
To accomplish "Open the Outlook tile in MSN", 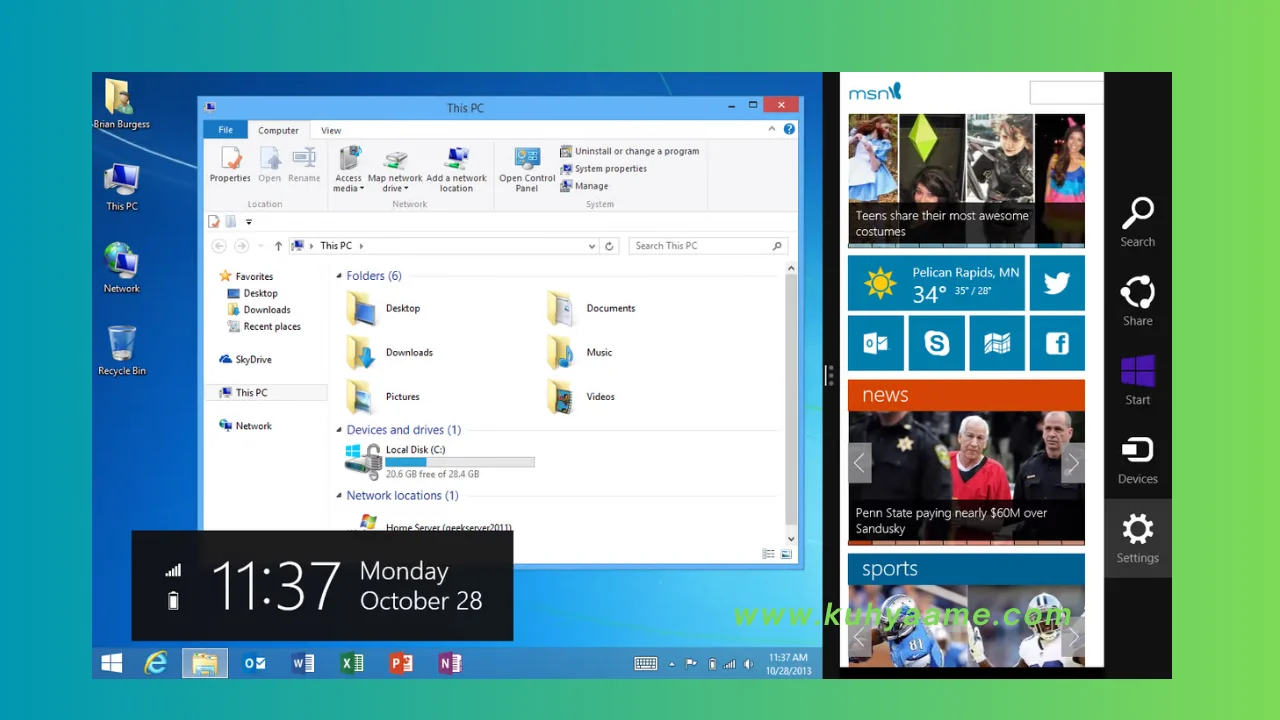I will (x=876, y=343).
